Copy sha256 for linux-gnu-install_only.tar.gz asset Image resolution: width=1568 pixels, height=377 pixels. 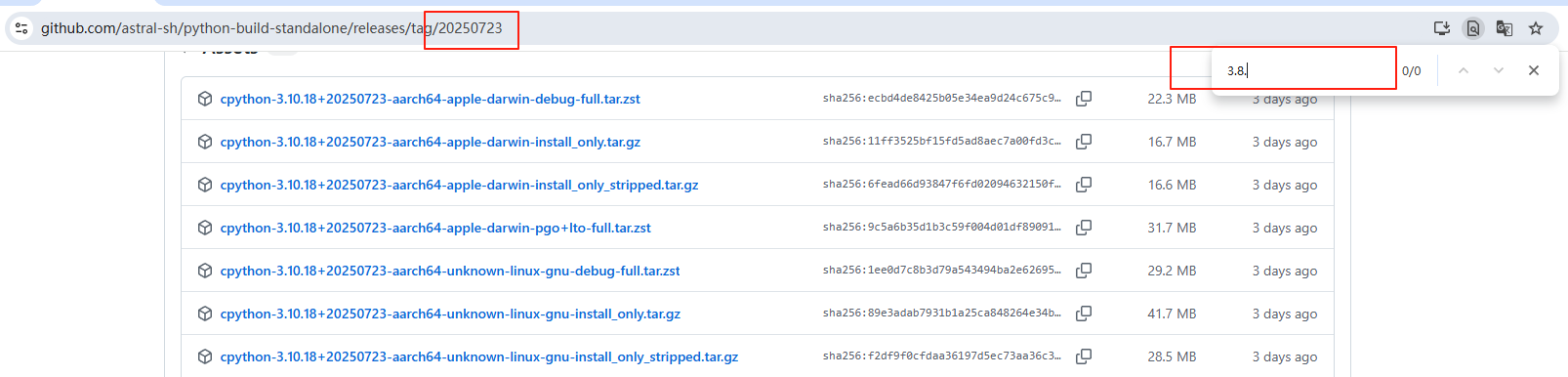(1084, 314)
